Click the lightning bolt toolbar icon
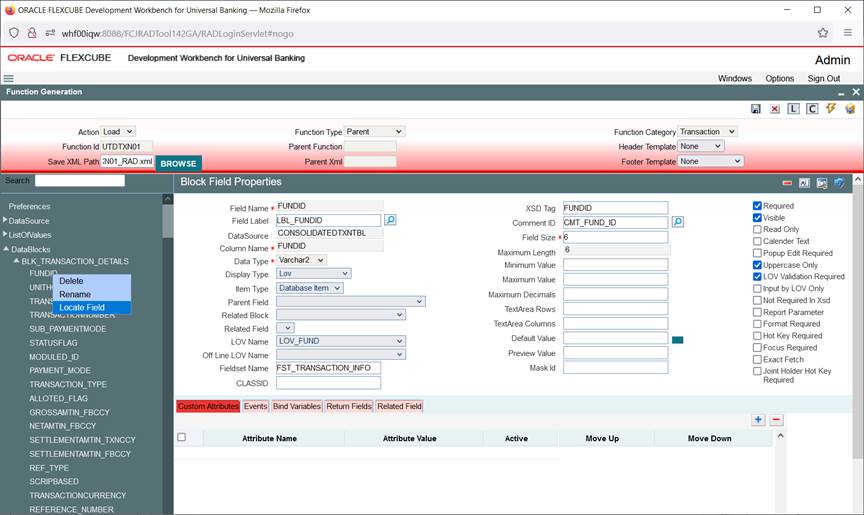The image size is (864, 515). [x=831, y=108]
